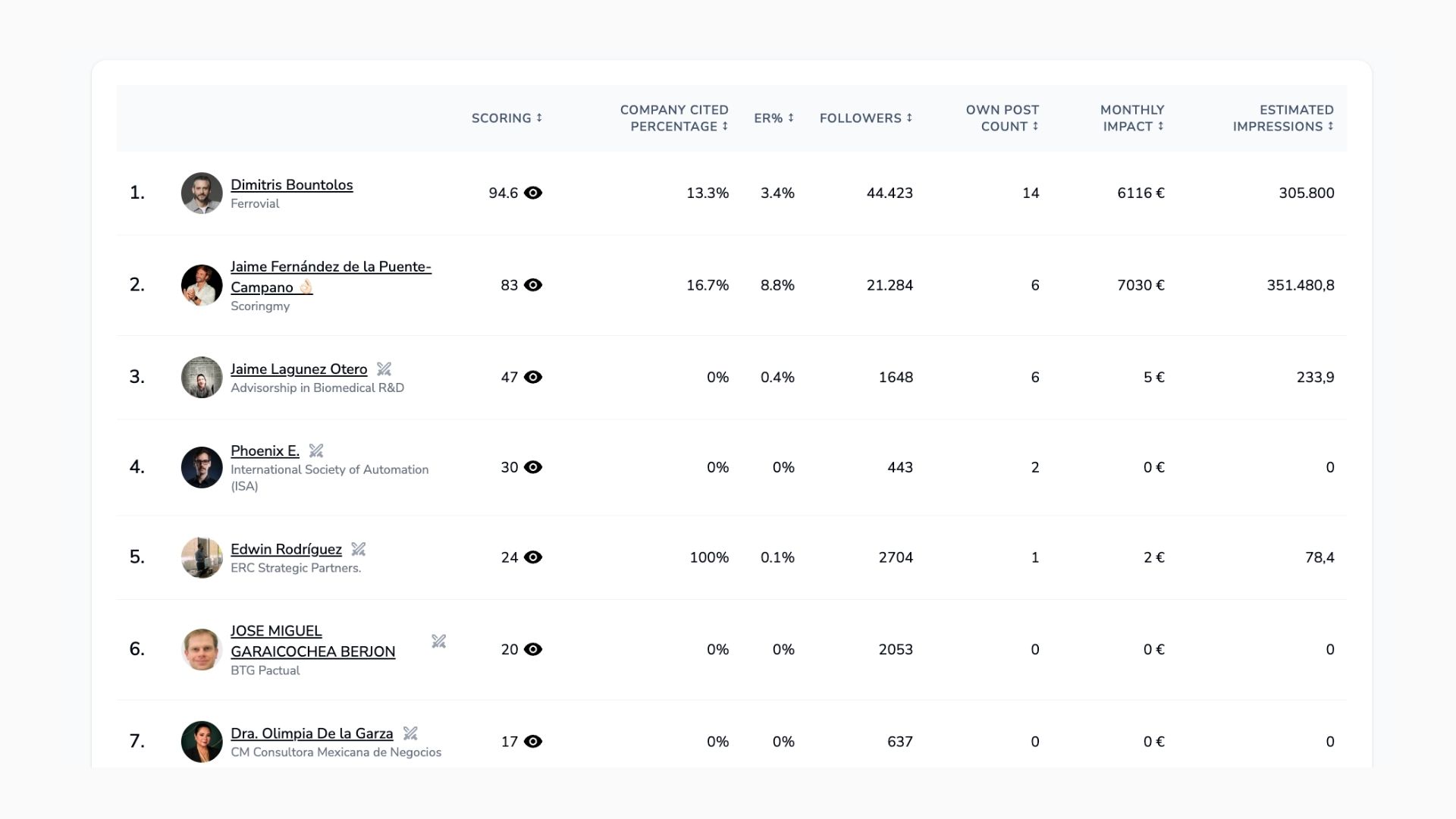Toggle eye icon beside score 30
This screenshot has height=819, width=1456.
coord(533,467)
